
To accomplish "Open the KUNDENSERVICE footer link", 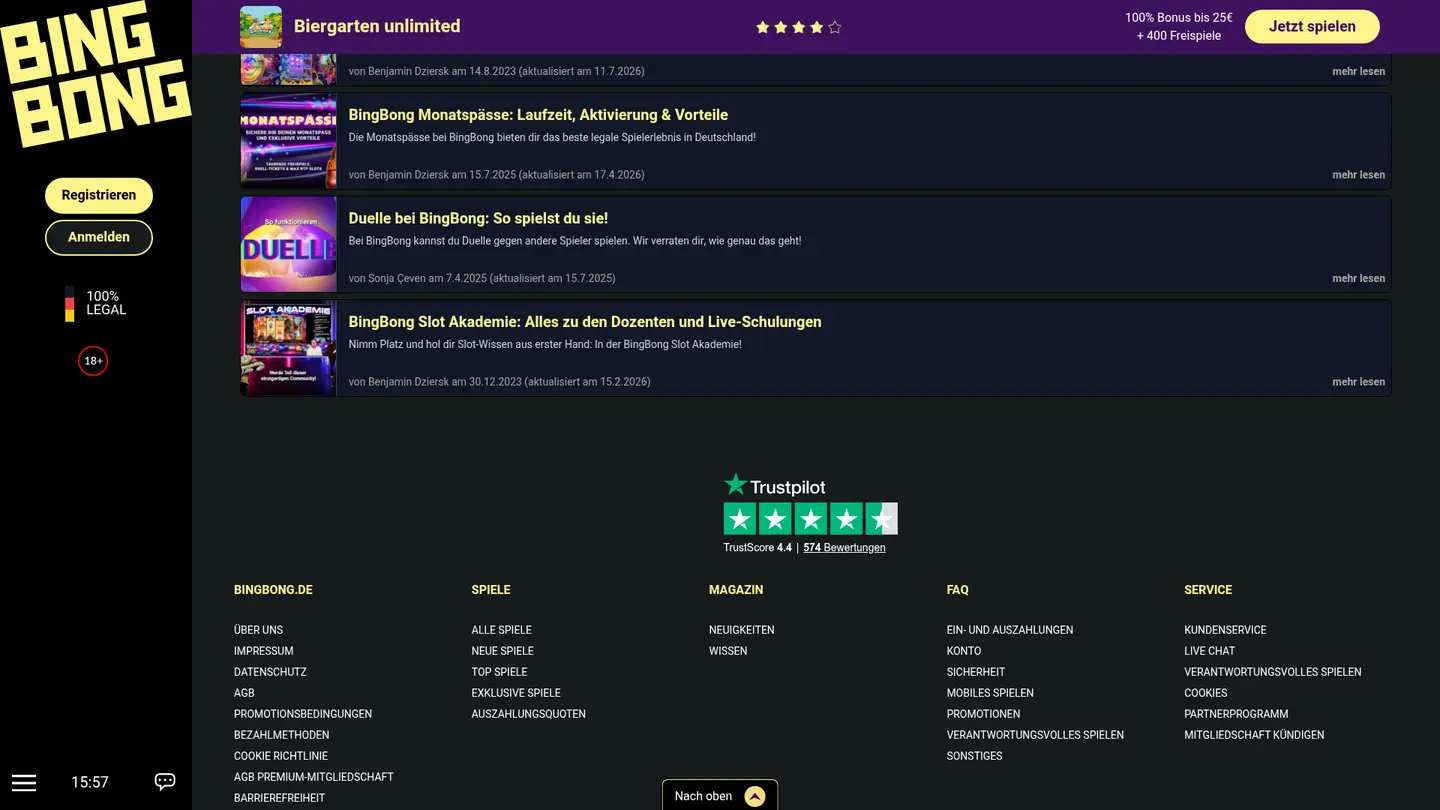I will click(x=1225, y=630).
